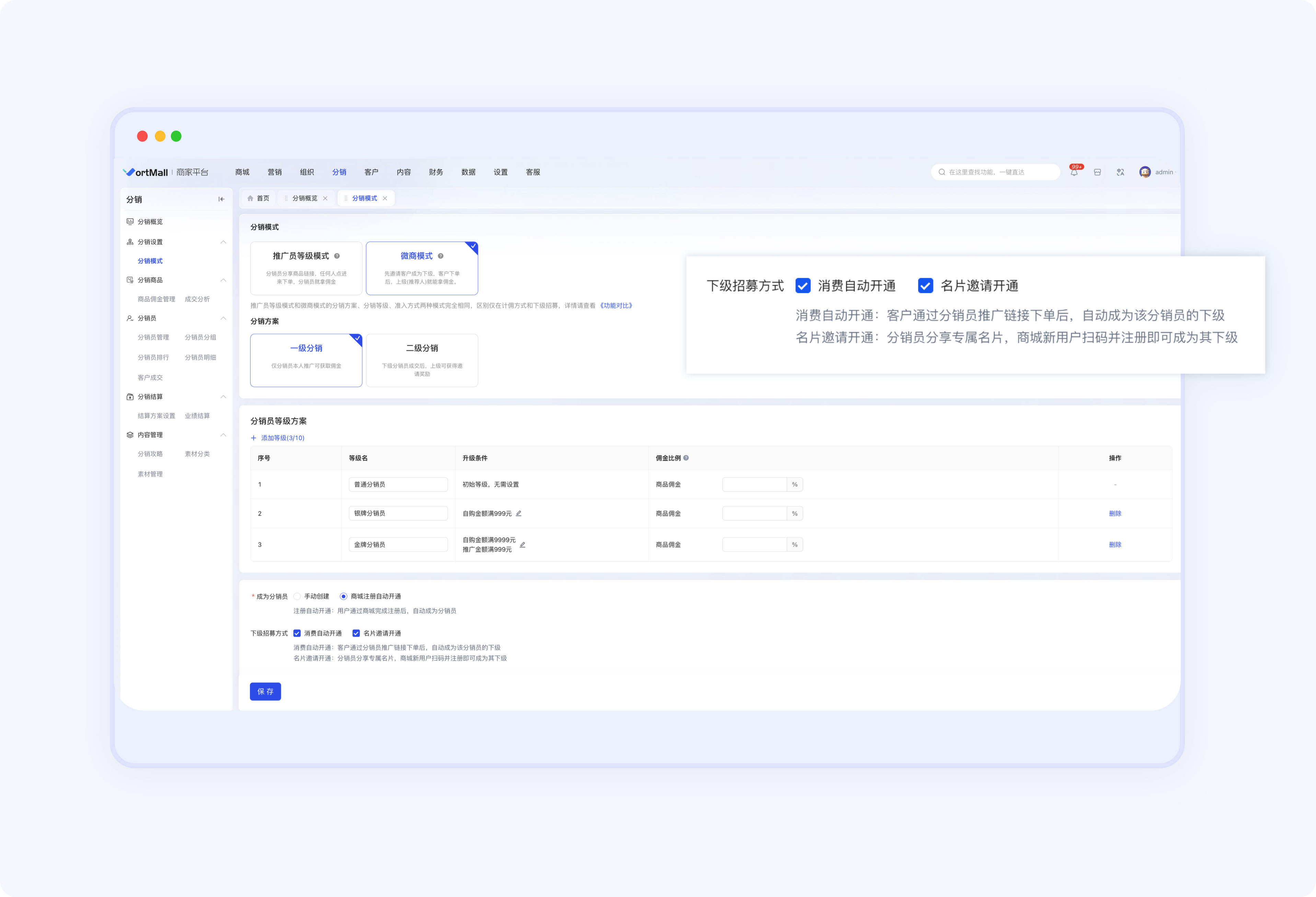
Task: Collapse the 分销 sidebar using the collapse icon
Action: pyautogui.click(x=221, y=199)
